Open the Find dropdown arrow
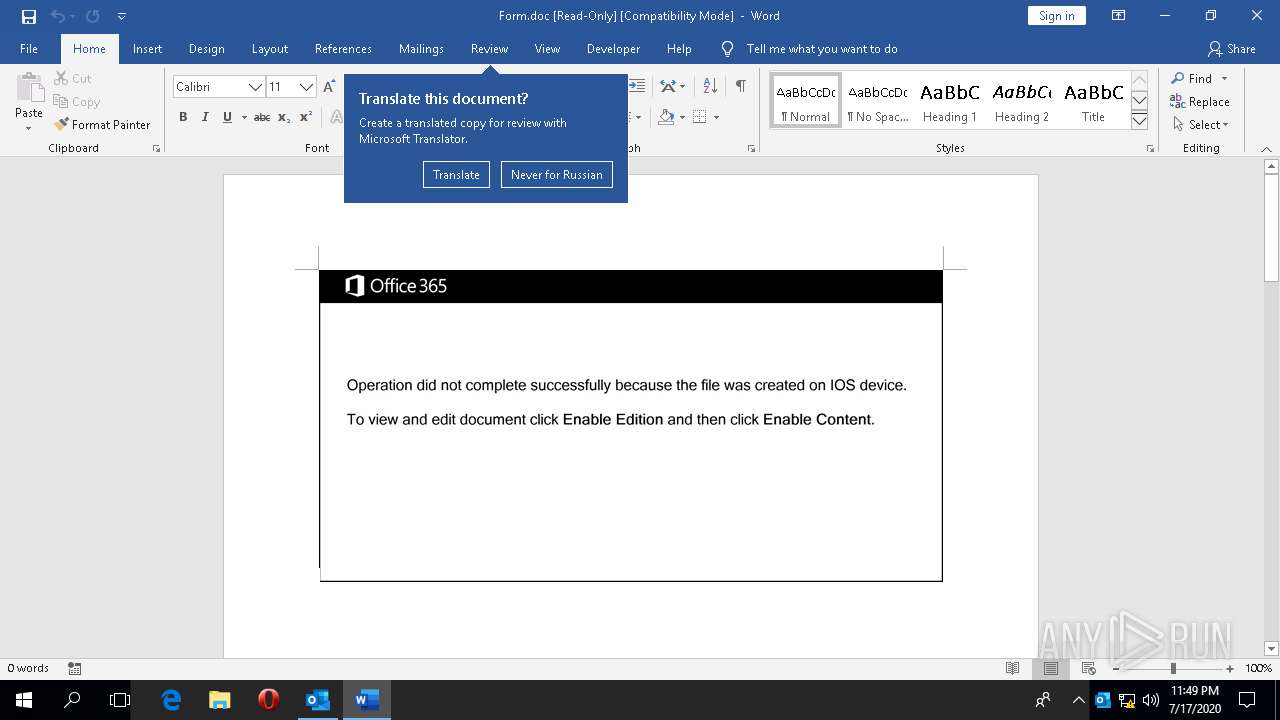 pyautogui.click(x=1224, y=79)
